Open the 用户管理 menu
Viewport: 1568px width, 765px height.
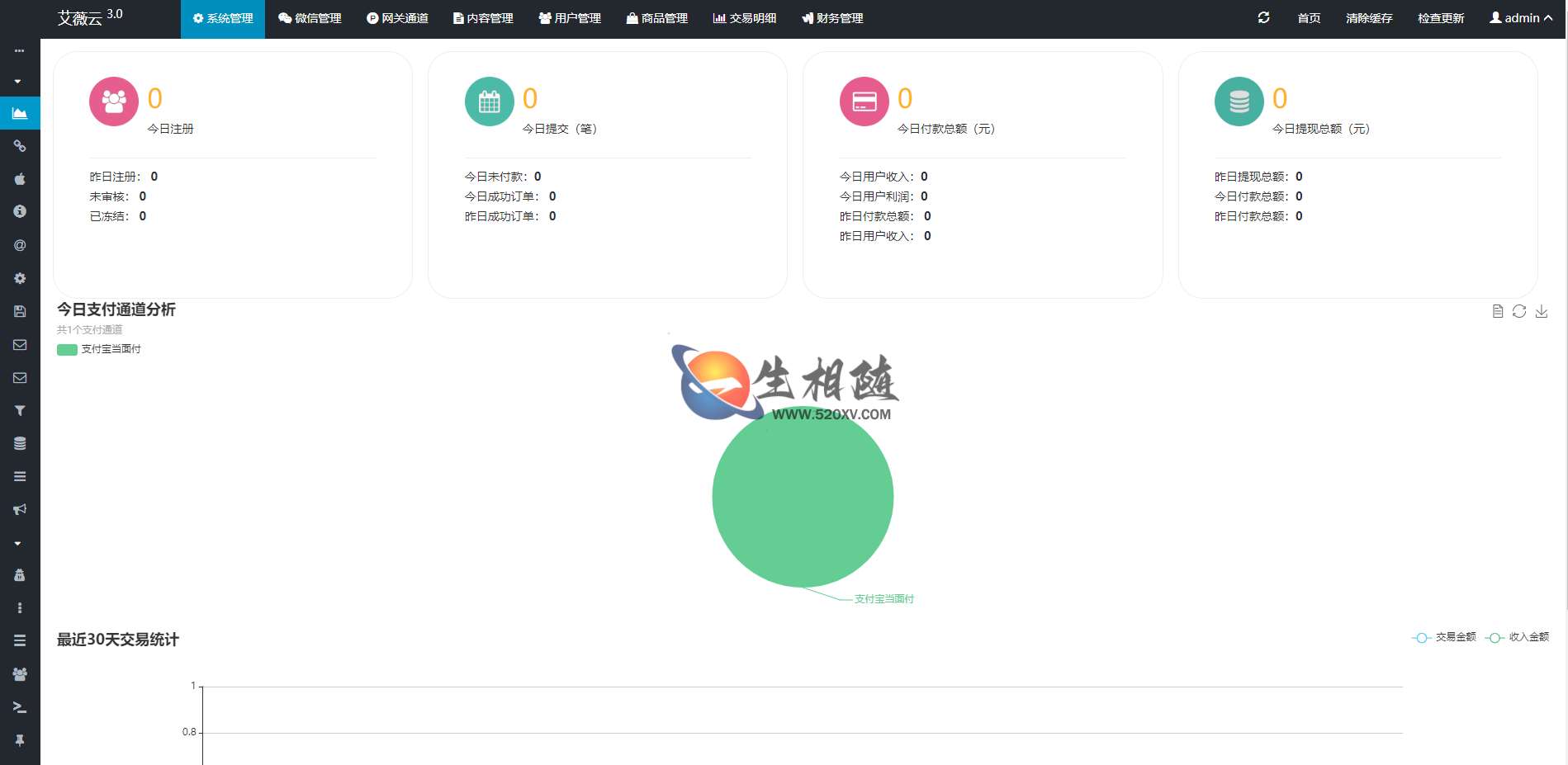tap(570, 17)
